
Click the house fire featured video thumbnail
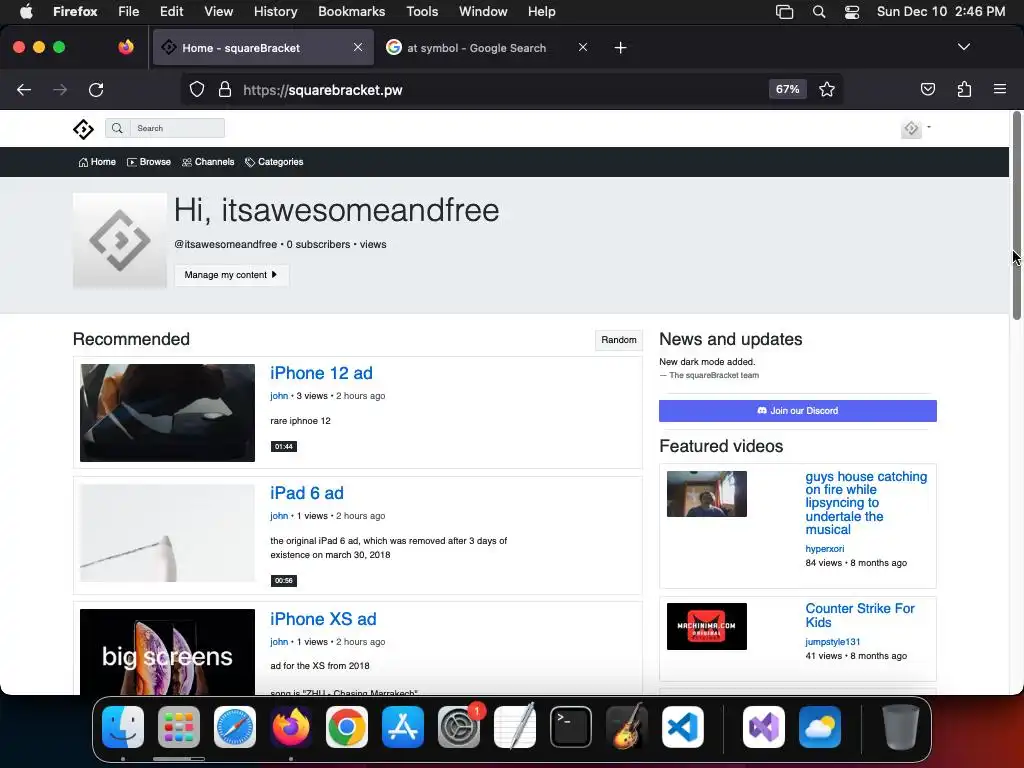(707, 494)
